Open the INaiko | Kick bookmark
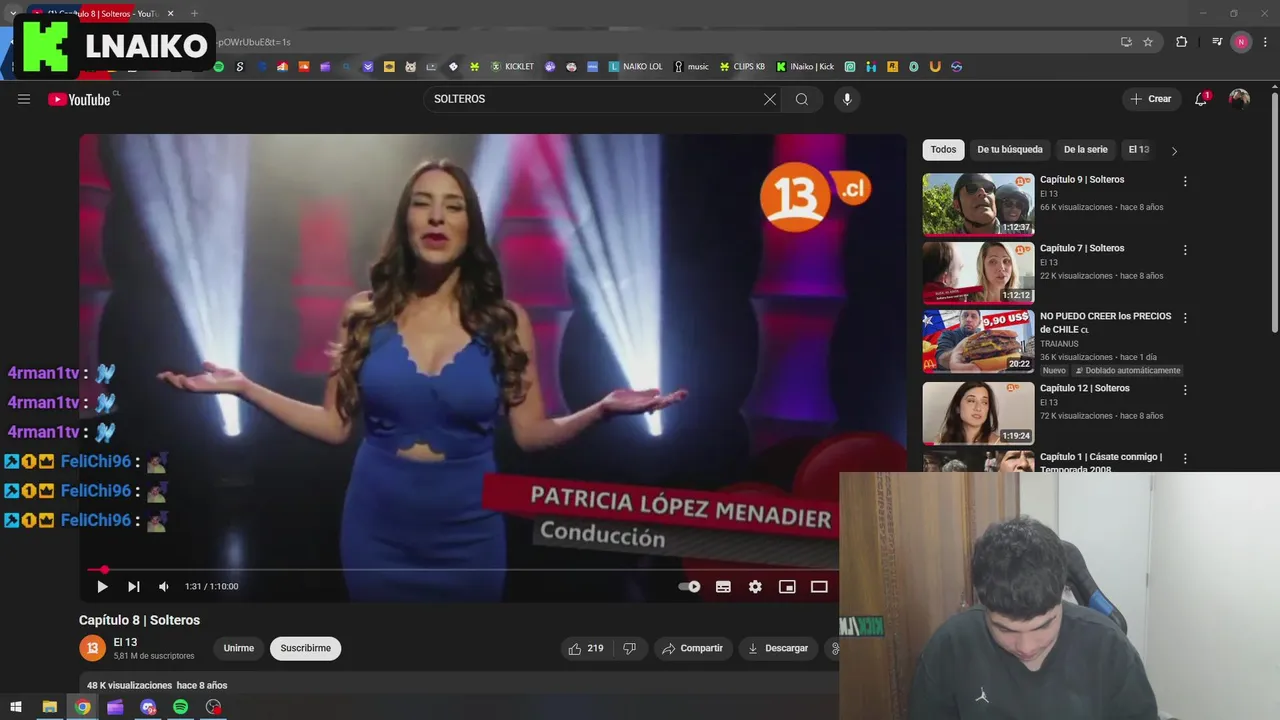Viewport: 1280px width, 720px height. (805, 67)
